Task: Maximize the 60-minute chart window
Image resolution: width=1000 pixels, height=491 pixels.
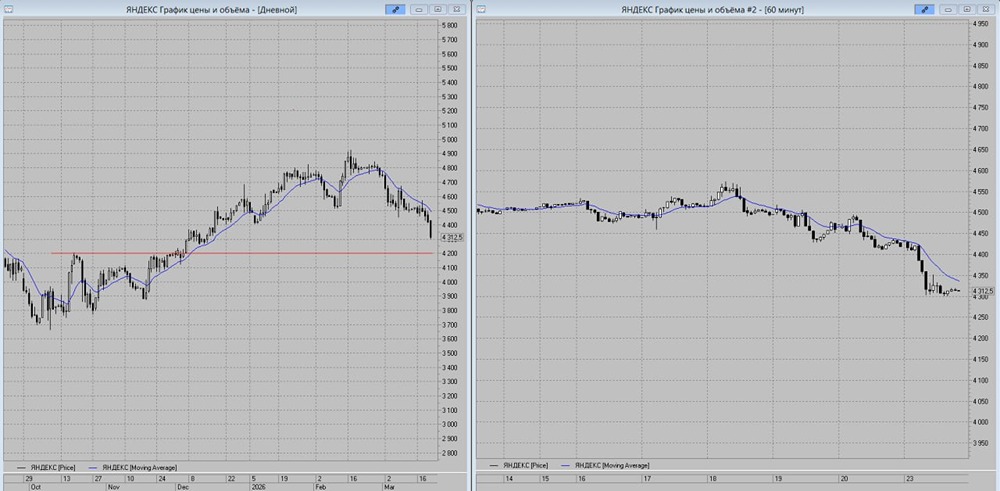Action: (x=967, y=10)
